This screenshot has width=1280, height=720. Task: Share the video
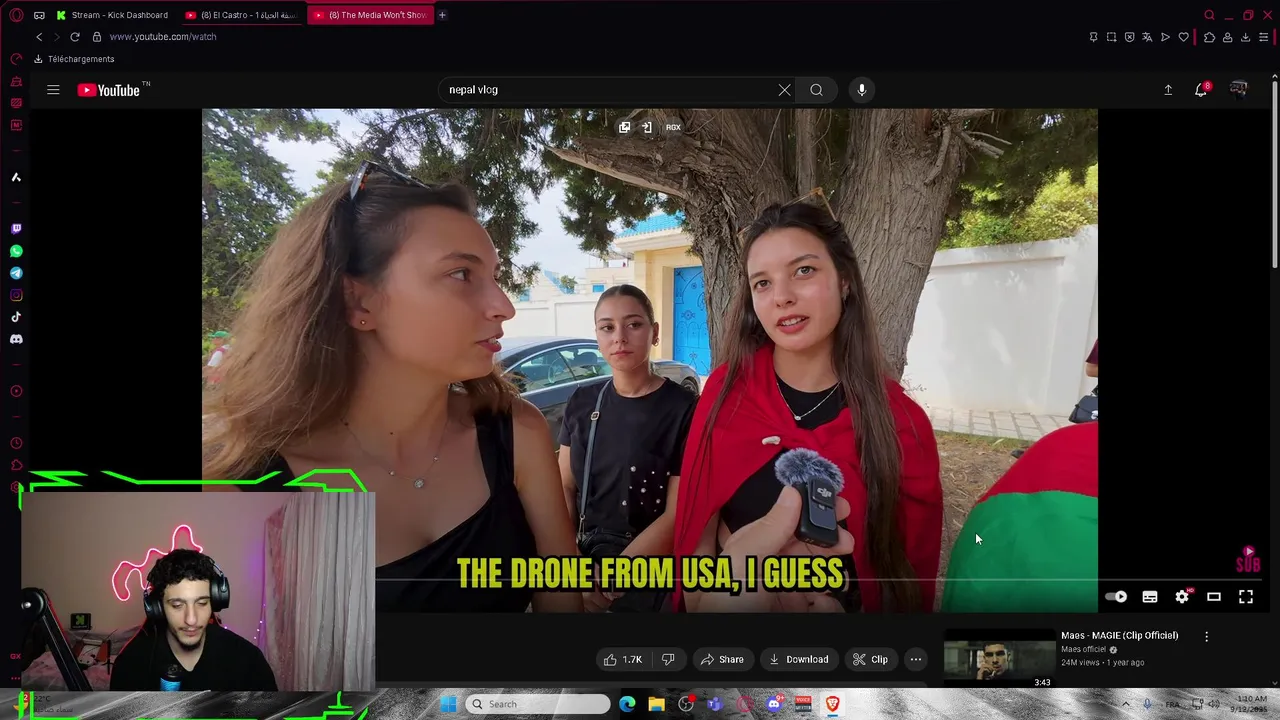pos(722,659)
